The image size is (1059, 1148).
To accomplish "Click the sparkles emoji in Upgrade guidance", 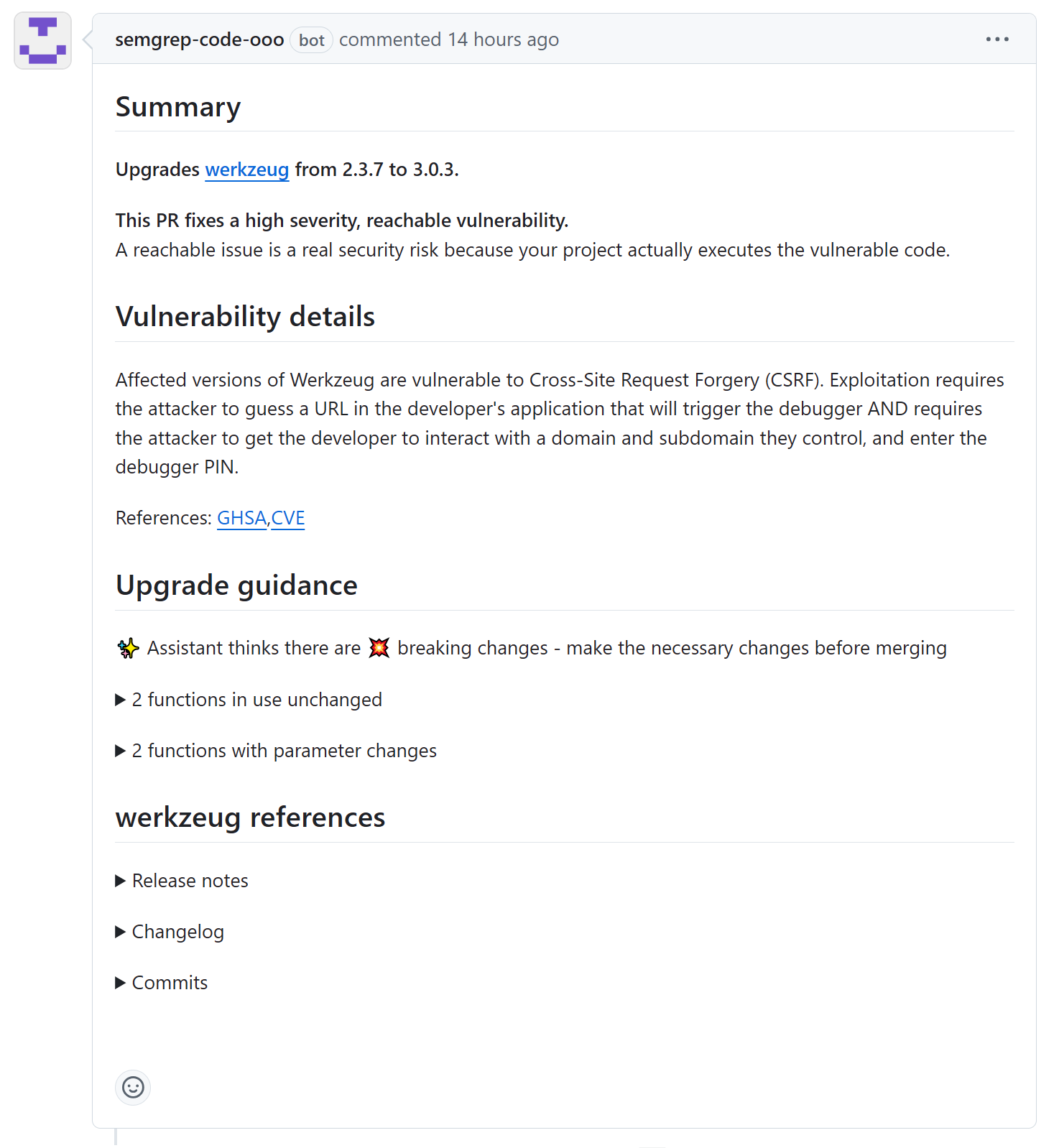I will point(126,647).
